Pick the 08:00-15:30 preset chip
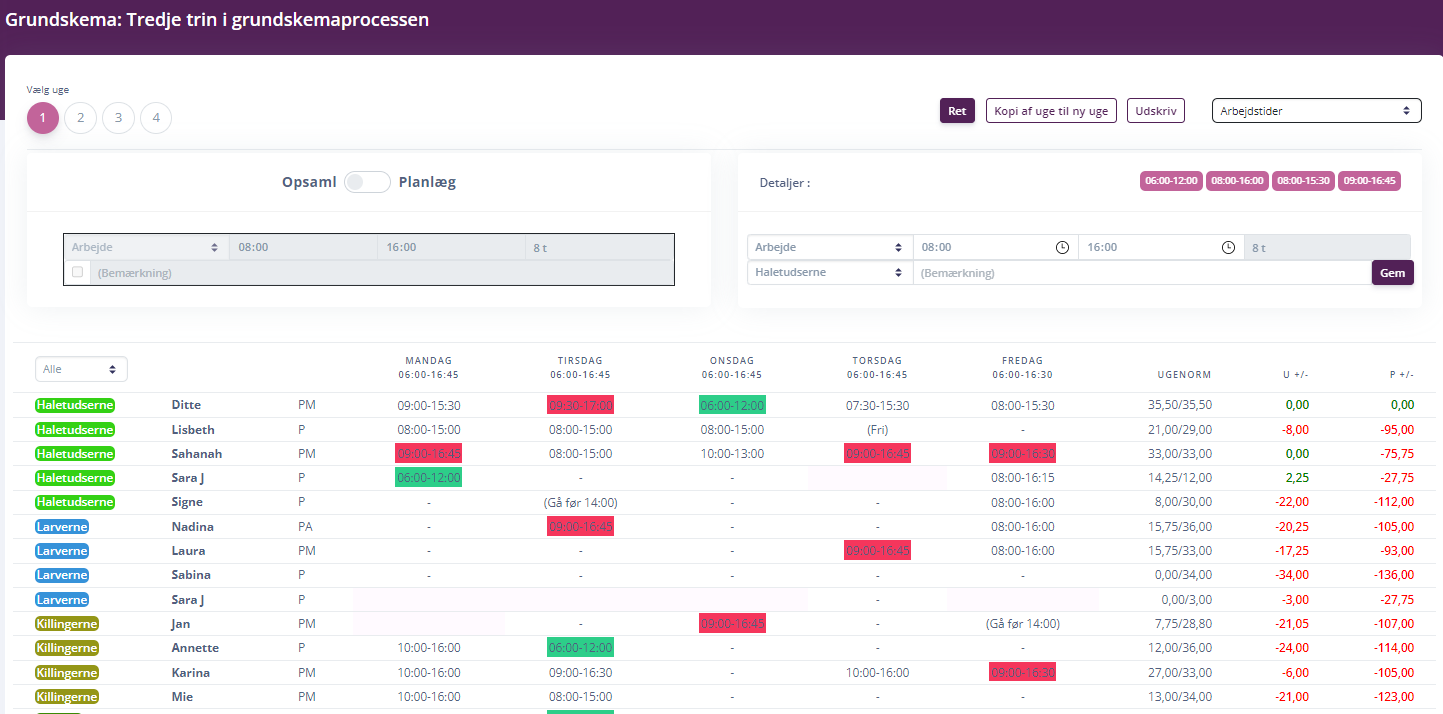Viewport: 1443px width, 714px height. click(x=1303, y=181)
